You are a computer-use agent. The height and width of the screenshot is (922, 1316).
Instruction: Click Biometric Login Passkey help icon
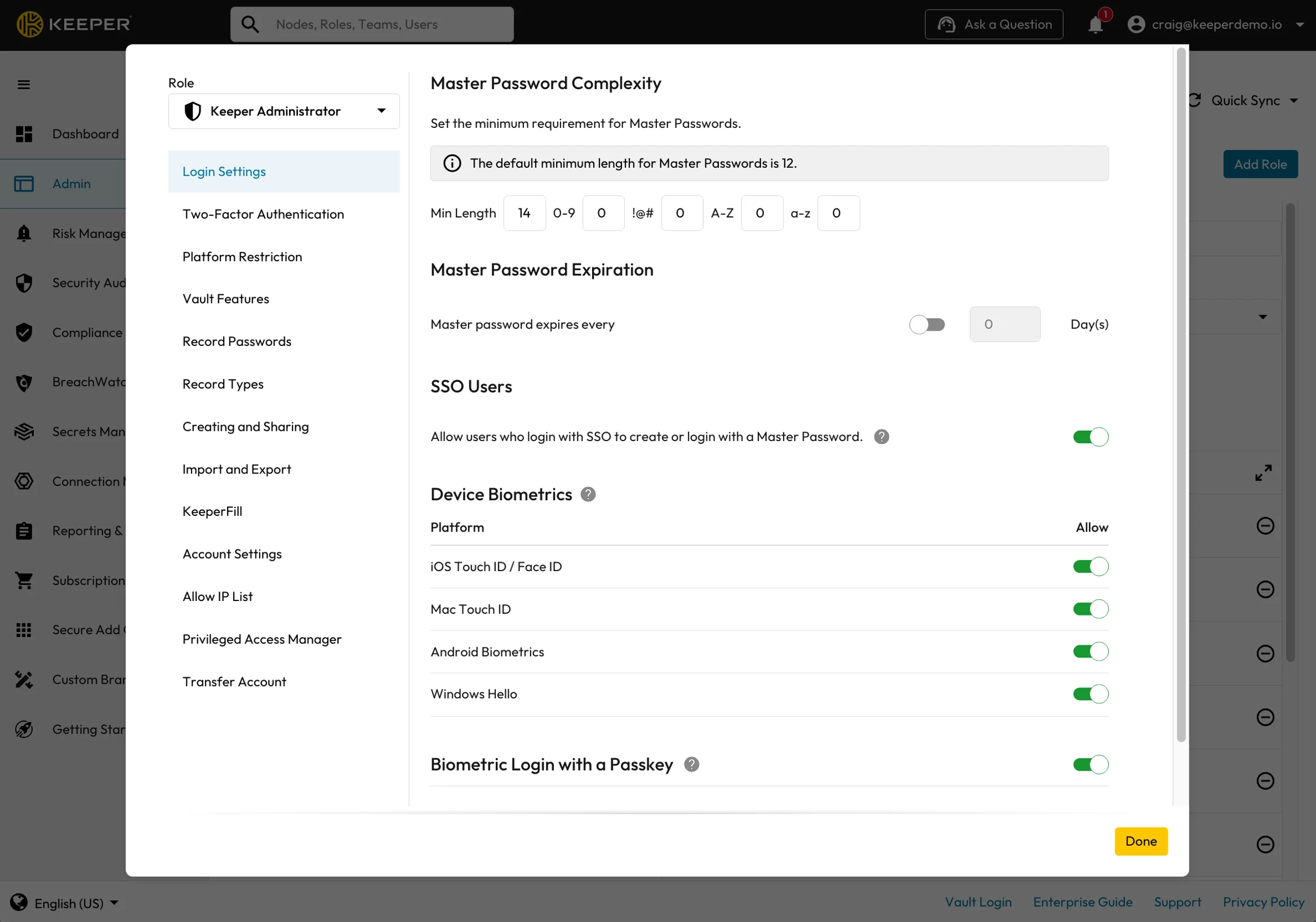(x=691, y=764)
